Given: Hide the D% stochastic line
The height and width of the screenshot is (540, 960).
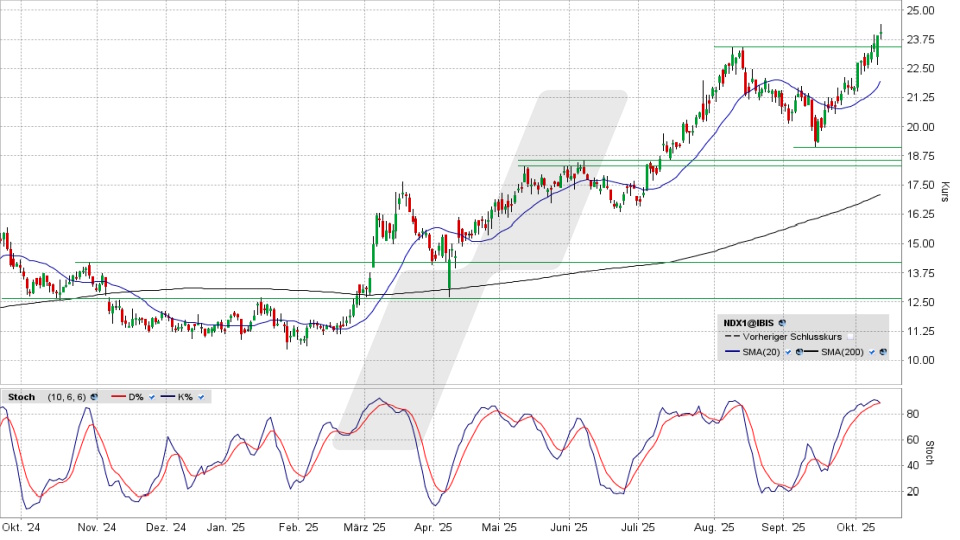Looking at the screenshot, I should tap(152, 397).
